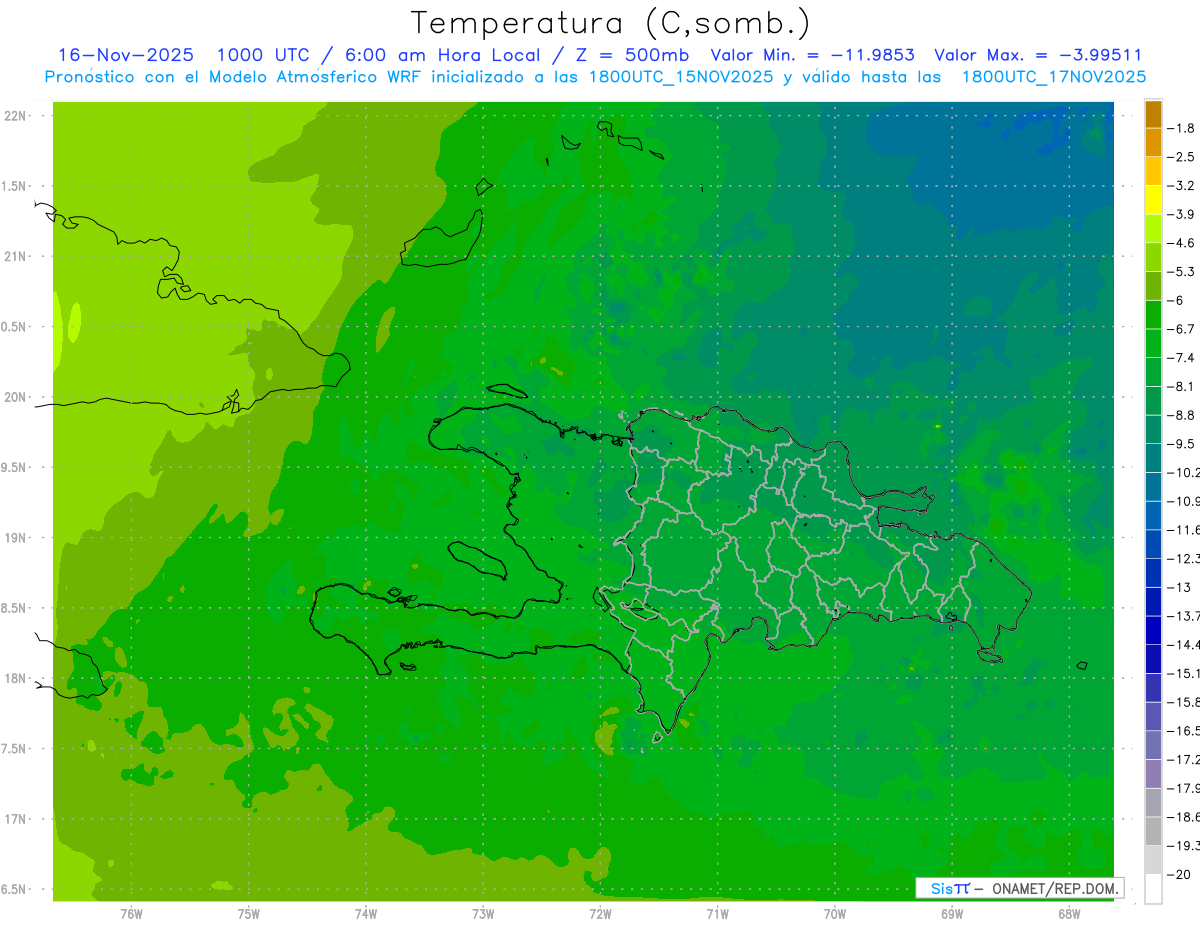Image resolution: width=1200 pixels, height=927 pixels.
Task: Select the 'Z = 500mb' pressure level text
Action: pyautogui.click(x=630, y=55)
